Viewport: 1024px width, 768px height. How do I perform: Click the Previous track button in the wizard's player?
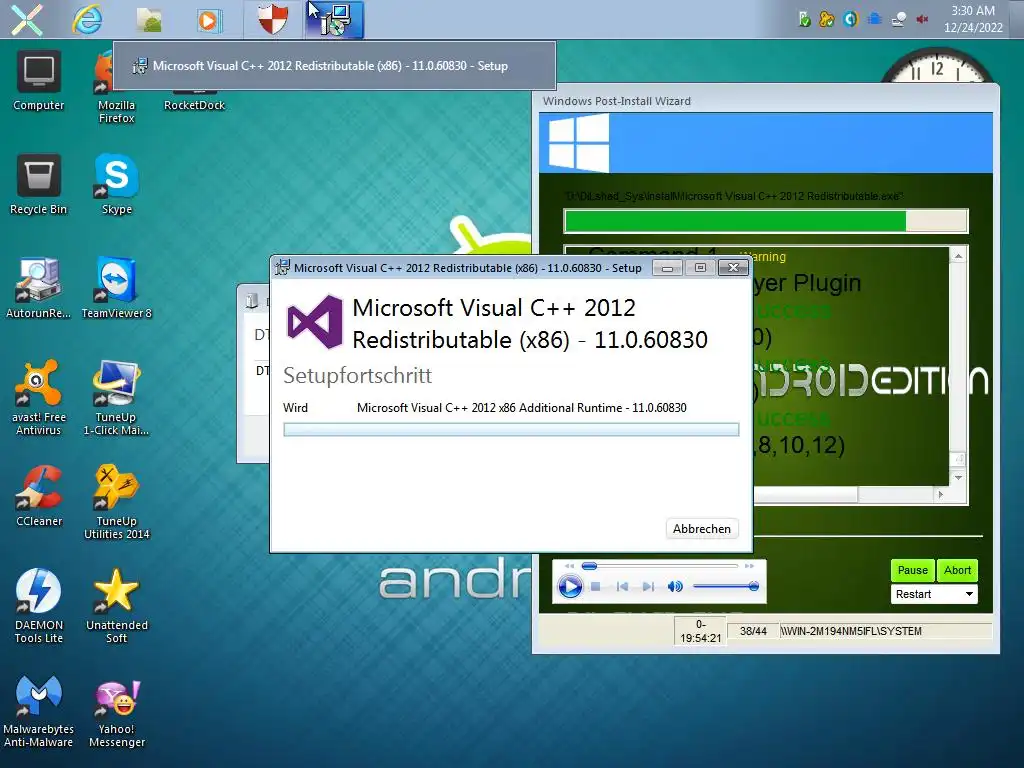coord(622,587)
